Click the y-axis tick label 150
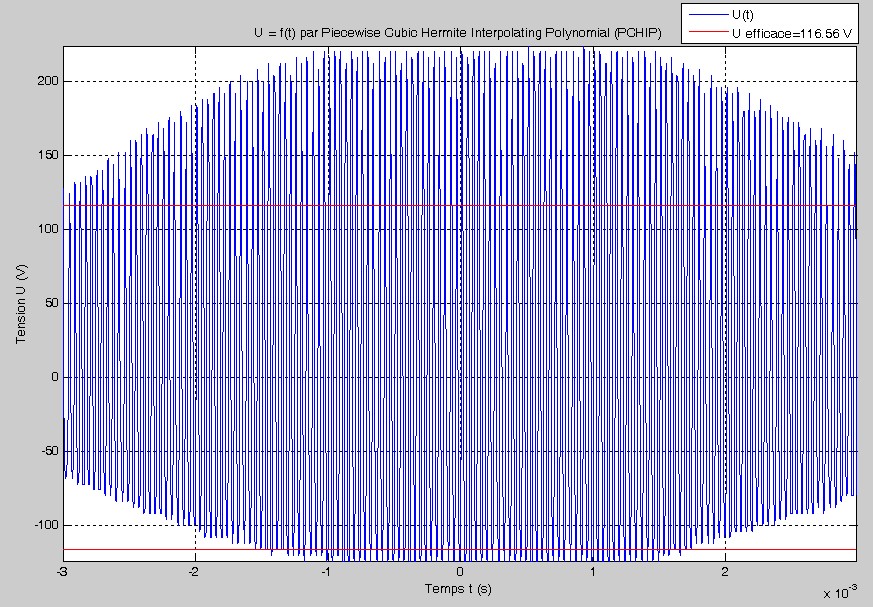Image resolution: width=873 pixels, height=607 pixels. pos(47,155)
